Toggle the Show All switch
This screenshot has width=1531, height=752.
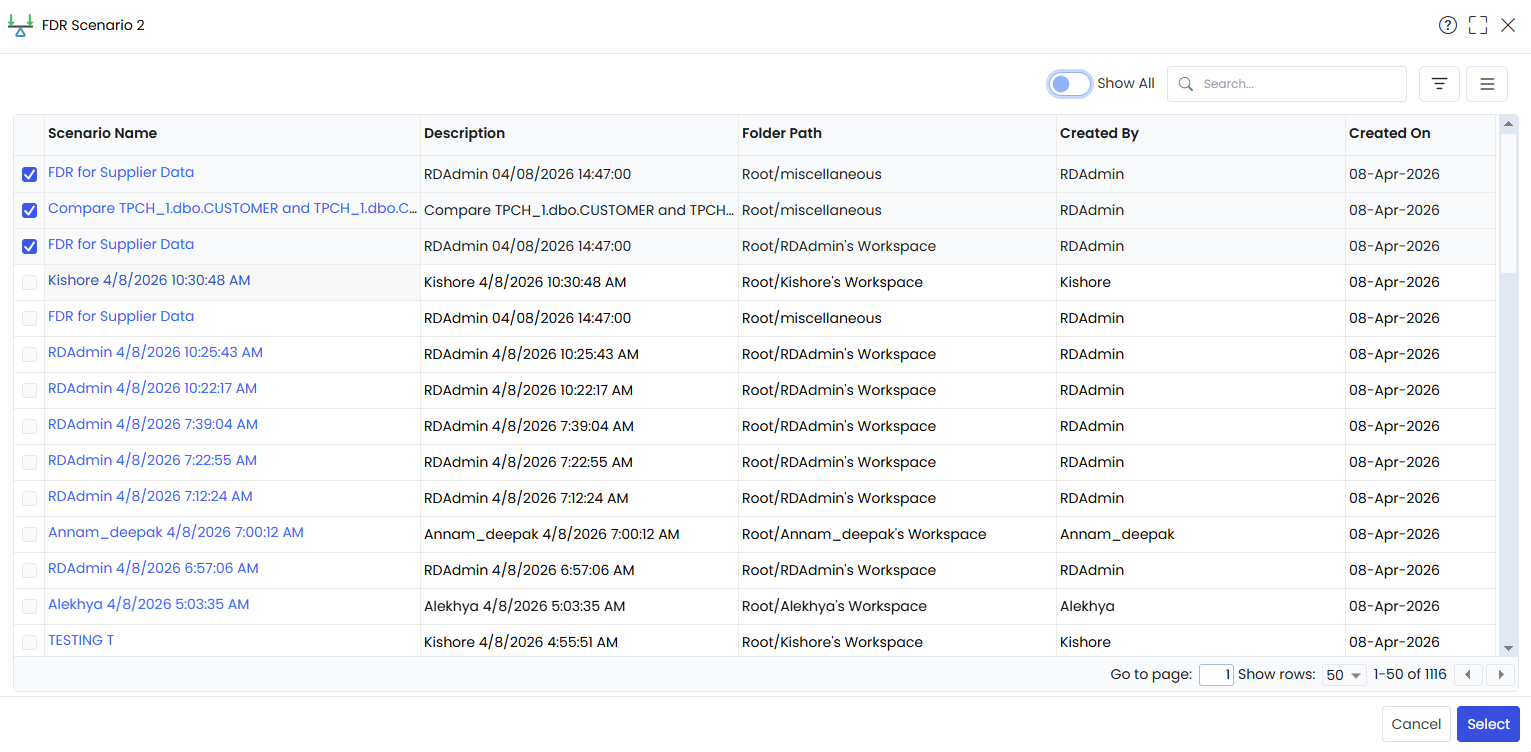pos(1069,84)
